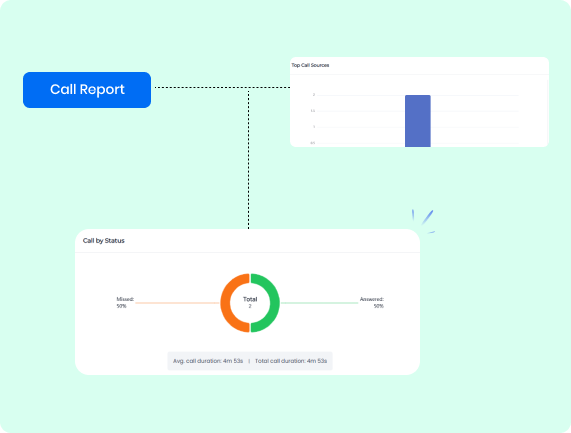Click the y-axis value 2

(314, 95)
